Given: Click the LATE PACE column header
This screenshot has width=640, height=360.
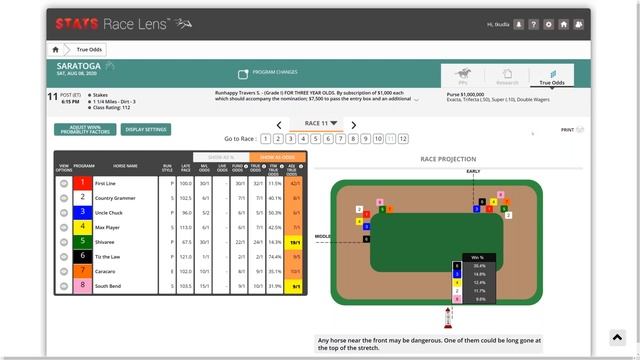Looking at the screenshot, I should pos(186,168).
